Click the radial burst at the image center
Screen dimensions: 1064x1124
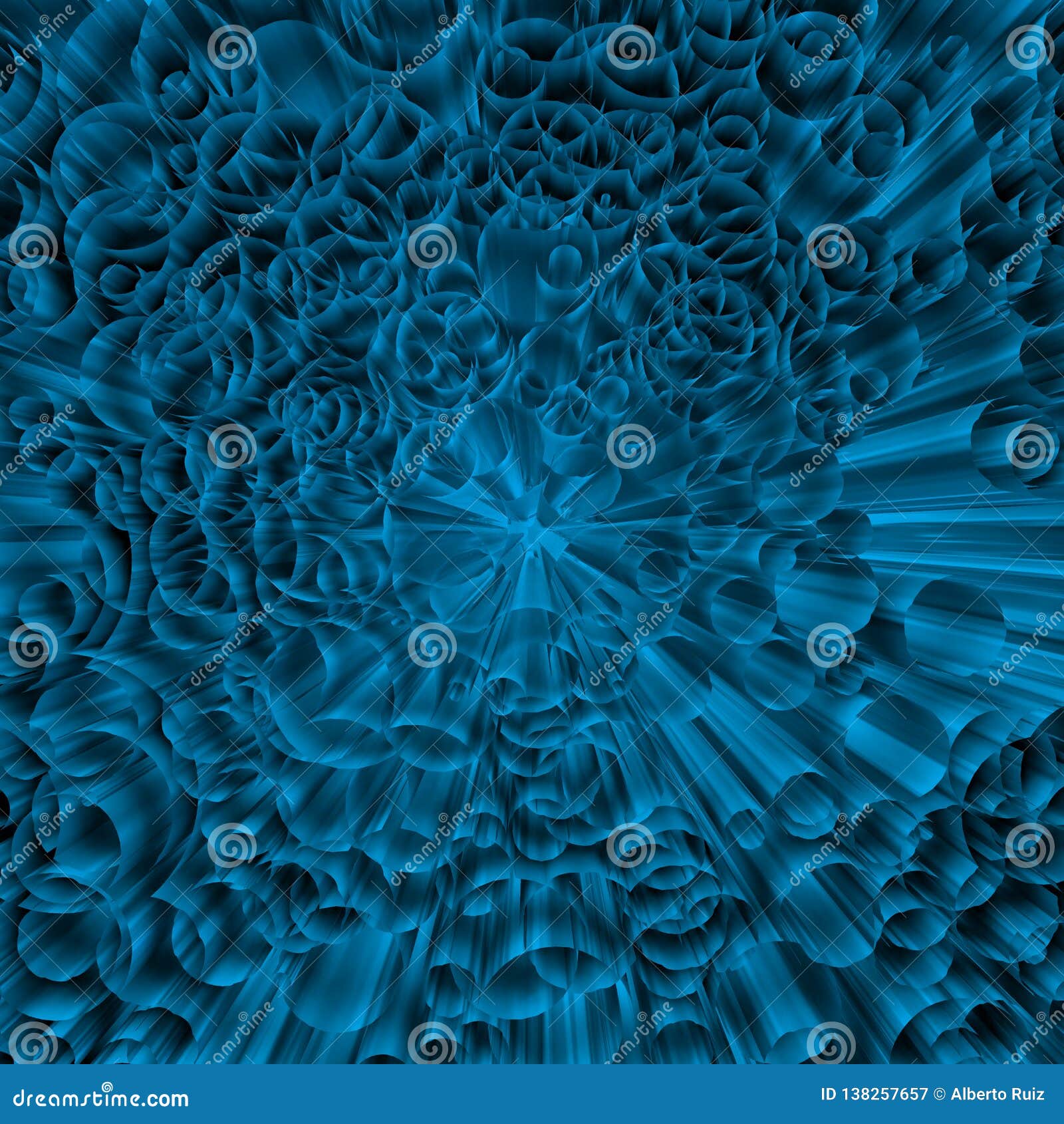click(x=532, y=532)
